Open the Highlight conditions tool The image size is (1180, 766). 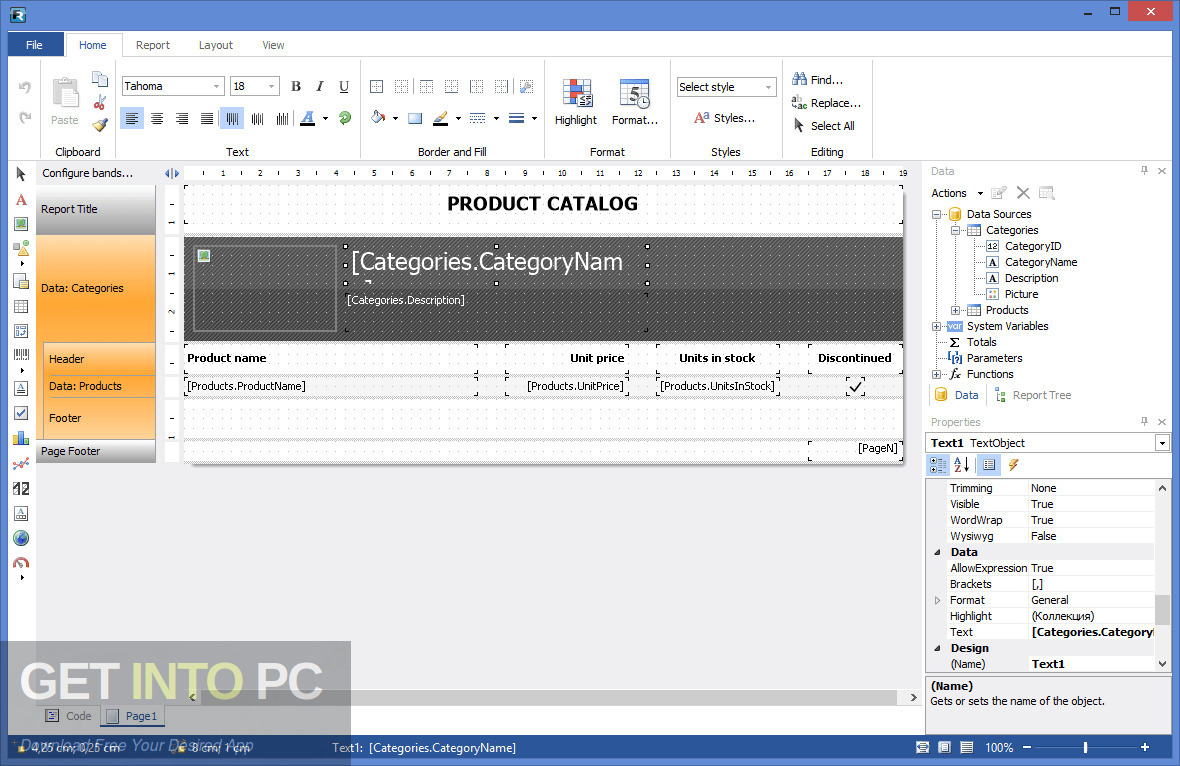(576, 102)
